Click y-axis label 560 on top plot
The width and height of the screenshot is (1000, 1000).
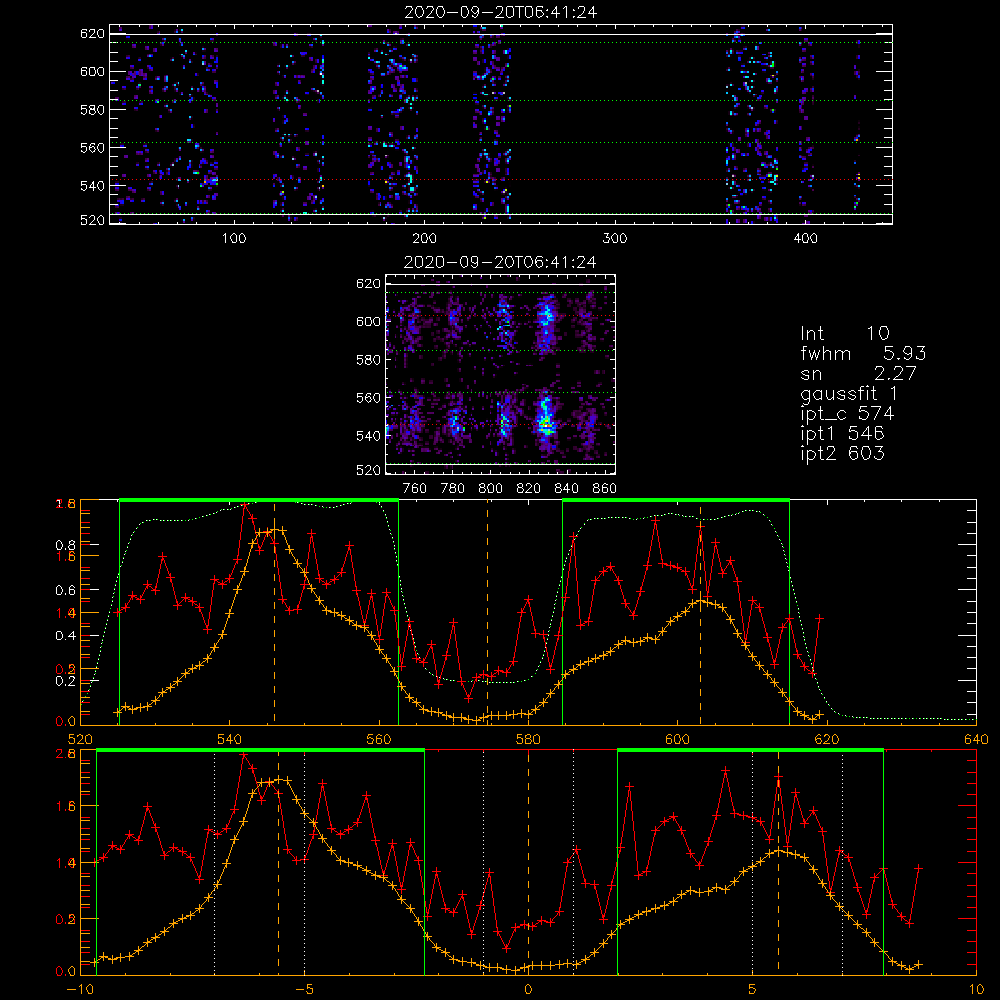pos(92,147)
